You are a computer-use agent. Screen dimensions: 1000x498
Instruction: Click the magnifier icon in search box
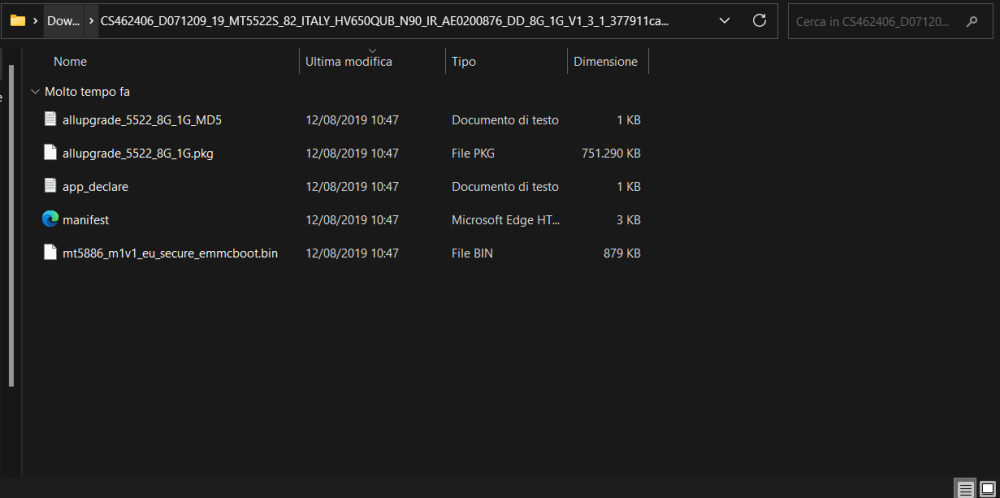(x=972, y=21)
